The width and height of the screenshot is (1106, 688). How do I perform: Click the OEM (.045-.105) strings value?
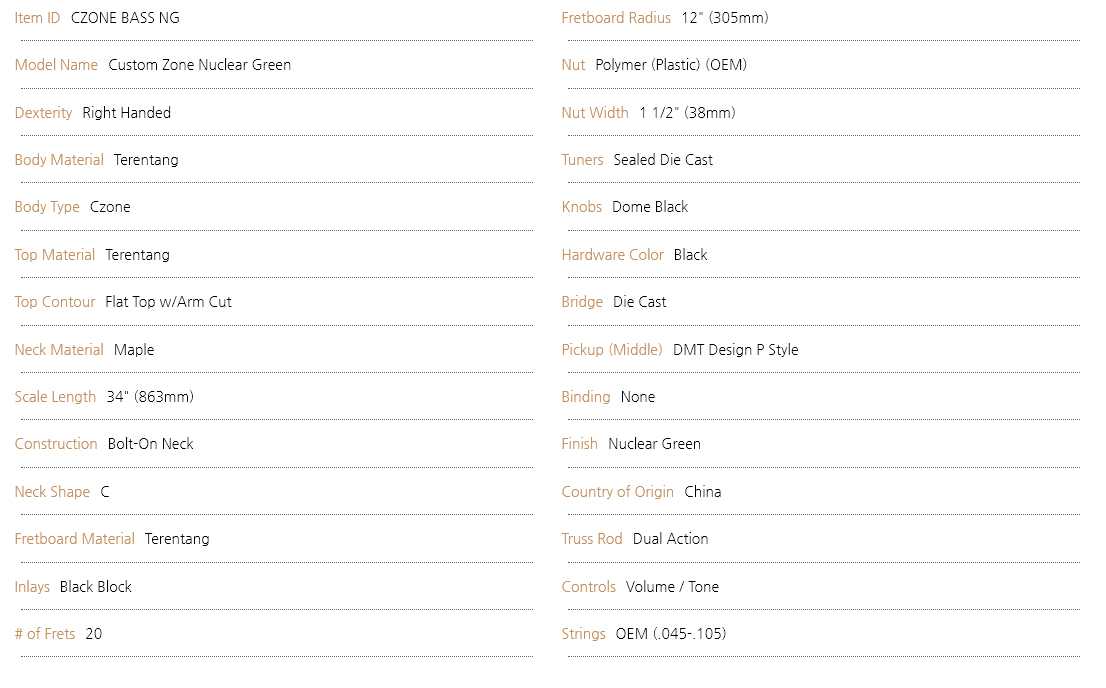(670, 634)
